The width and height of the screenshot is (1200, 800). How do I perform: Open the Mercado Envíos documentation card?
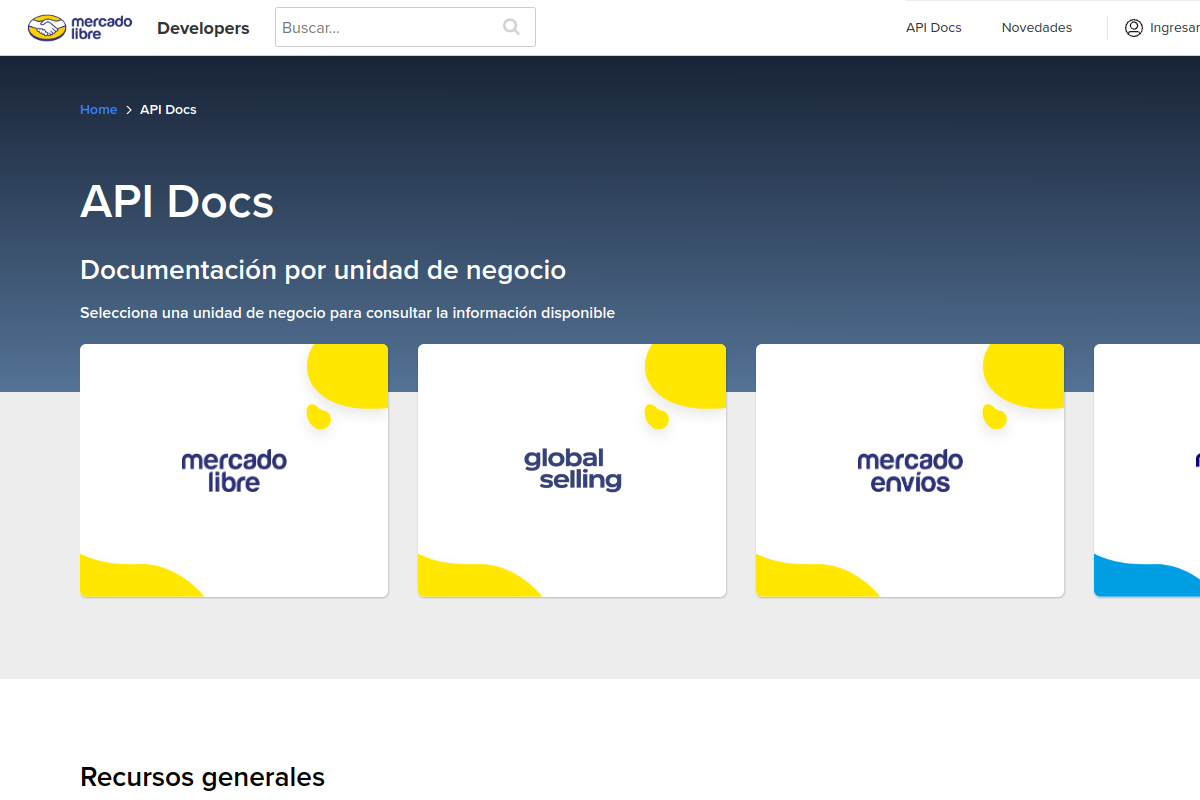[x=910, y=471]
